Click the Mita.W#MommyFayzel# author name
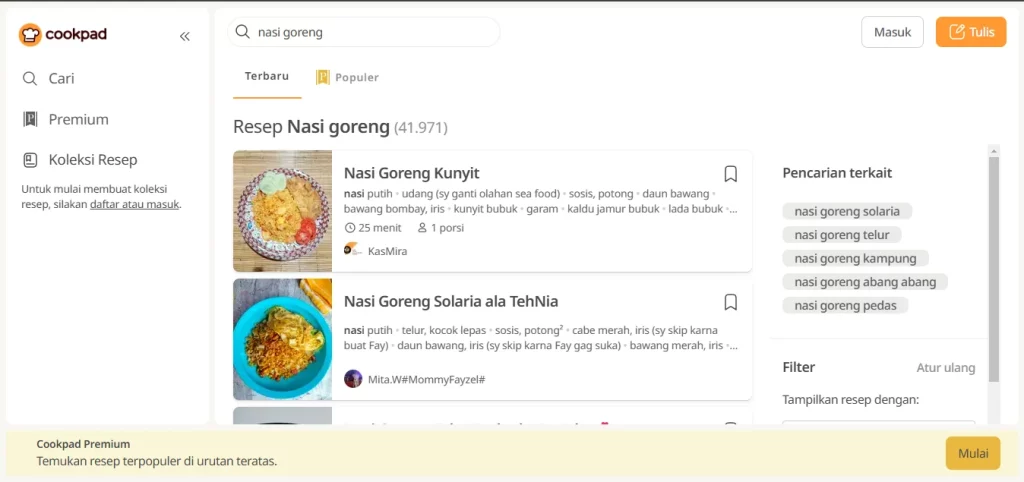Screen dimensions: 1024x482 coord(426,379)
